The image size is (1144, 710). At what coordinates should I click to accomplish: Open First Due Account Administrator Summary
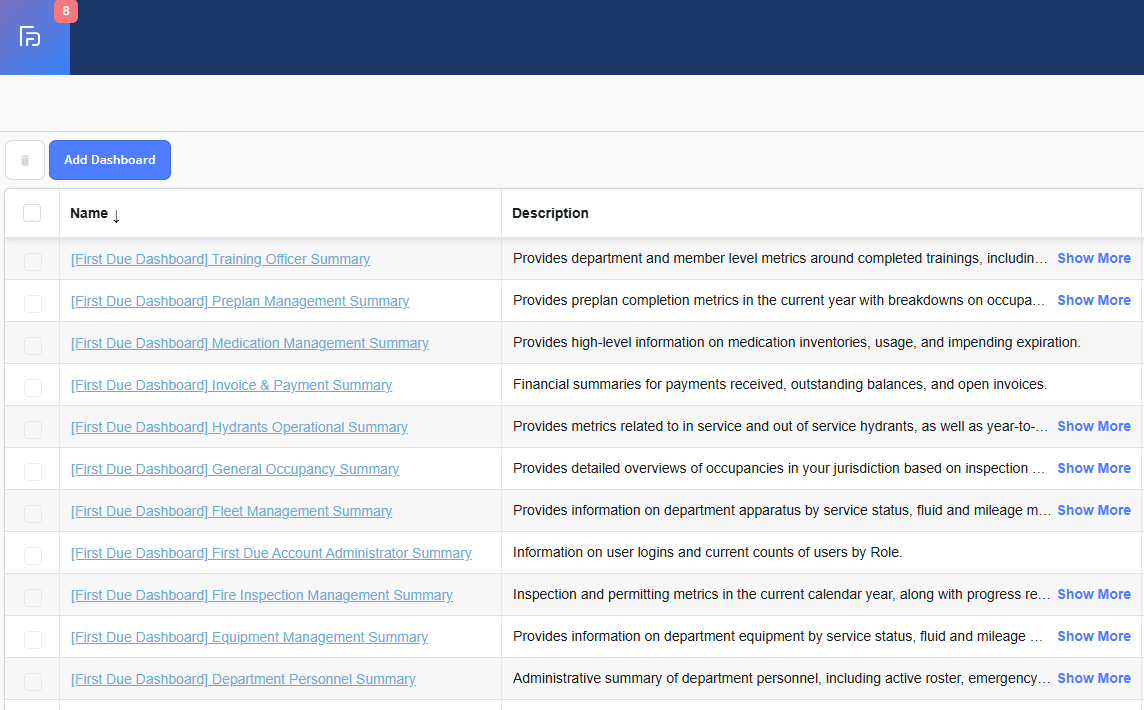[271, 553]
